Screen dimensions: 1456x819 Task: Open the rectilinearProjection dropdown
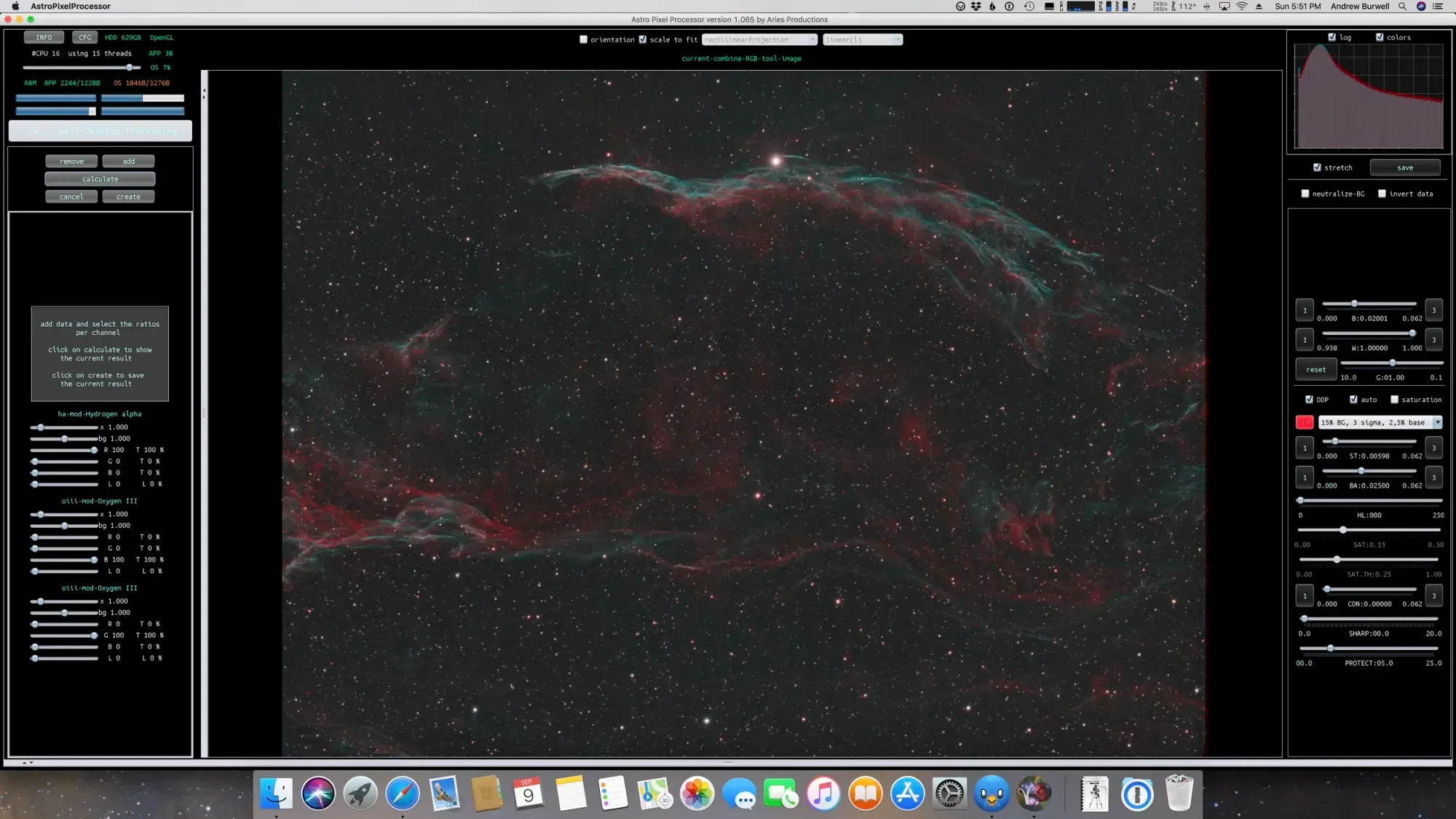click(x=759, y=40)
